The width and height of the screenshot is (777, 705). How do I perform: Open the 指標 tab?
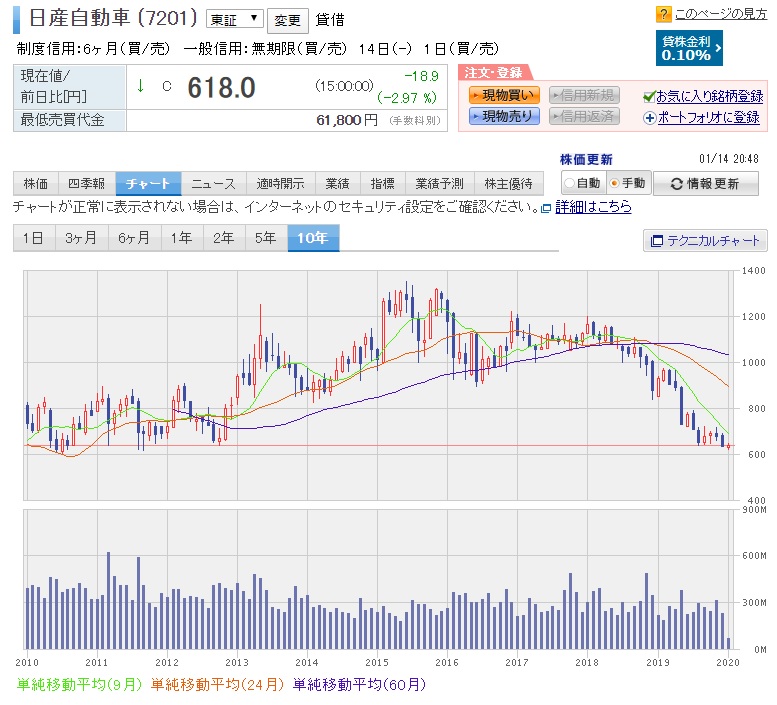click(383, 184)
